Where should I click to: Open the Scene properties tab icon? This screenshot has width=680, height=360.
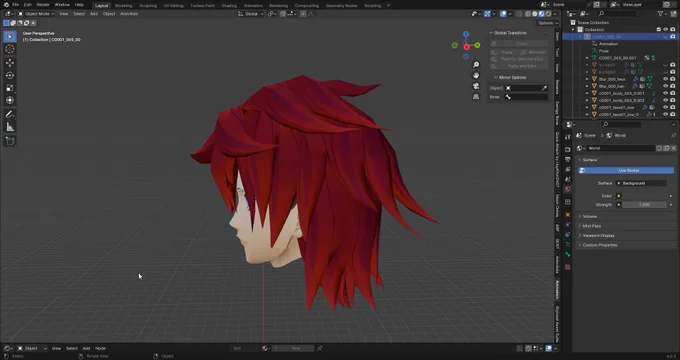pos(568,180)
